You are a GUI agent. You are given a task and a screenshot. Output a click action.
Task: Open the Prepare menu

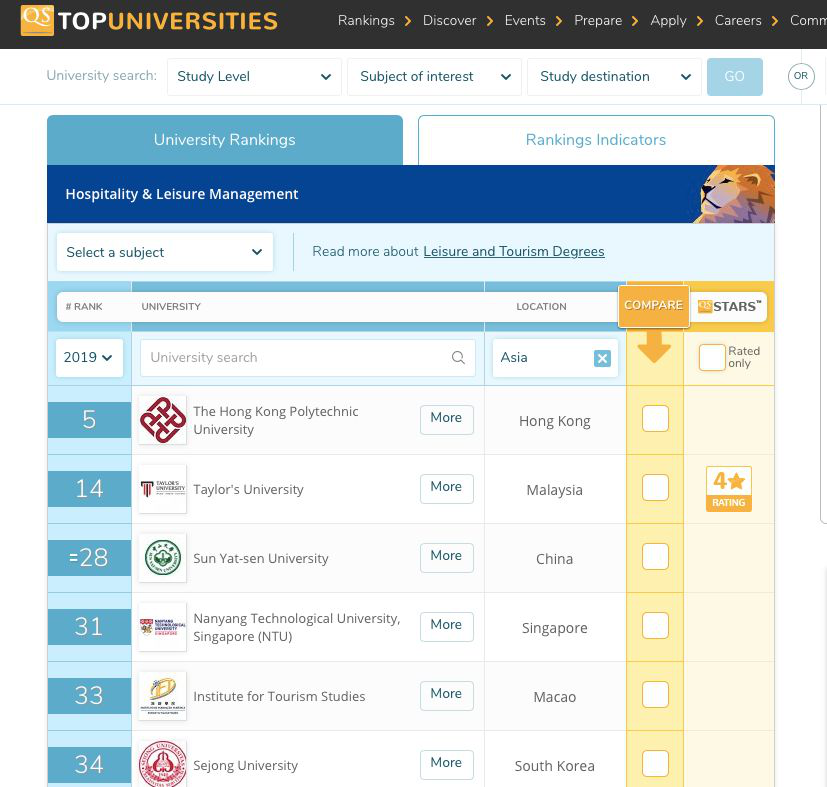pos(598,21)
